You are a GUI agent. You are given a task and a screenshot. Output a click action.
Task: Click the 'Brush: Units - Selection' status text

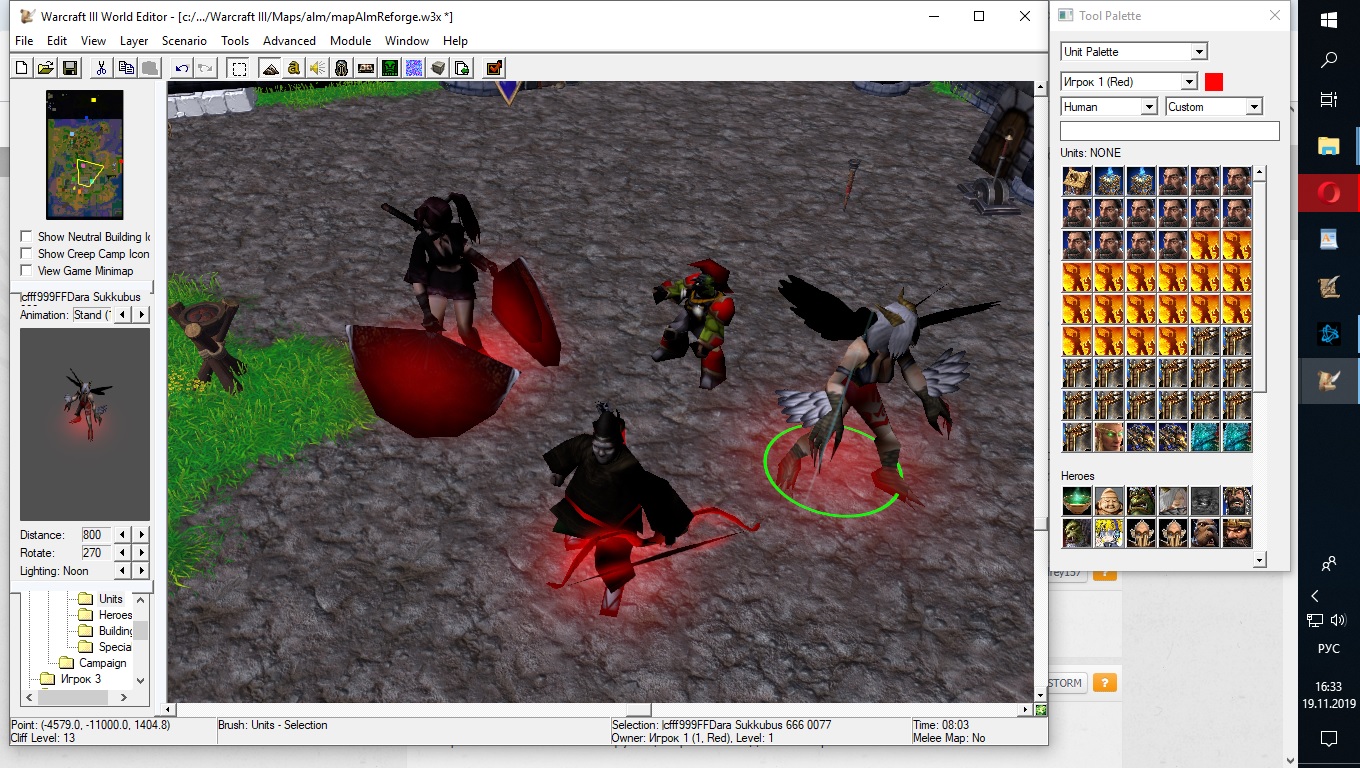272,725
